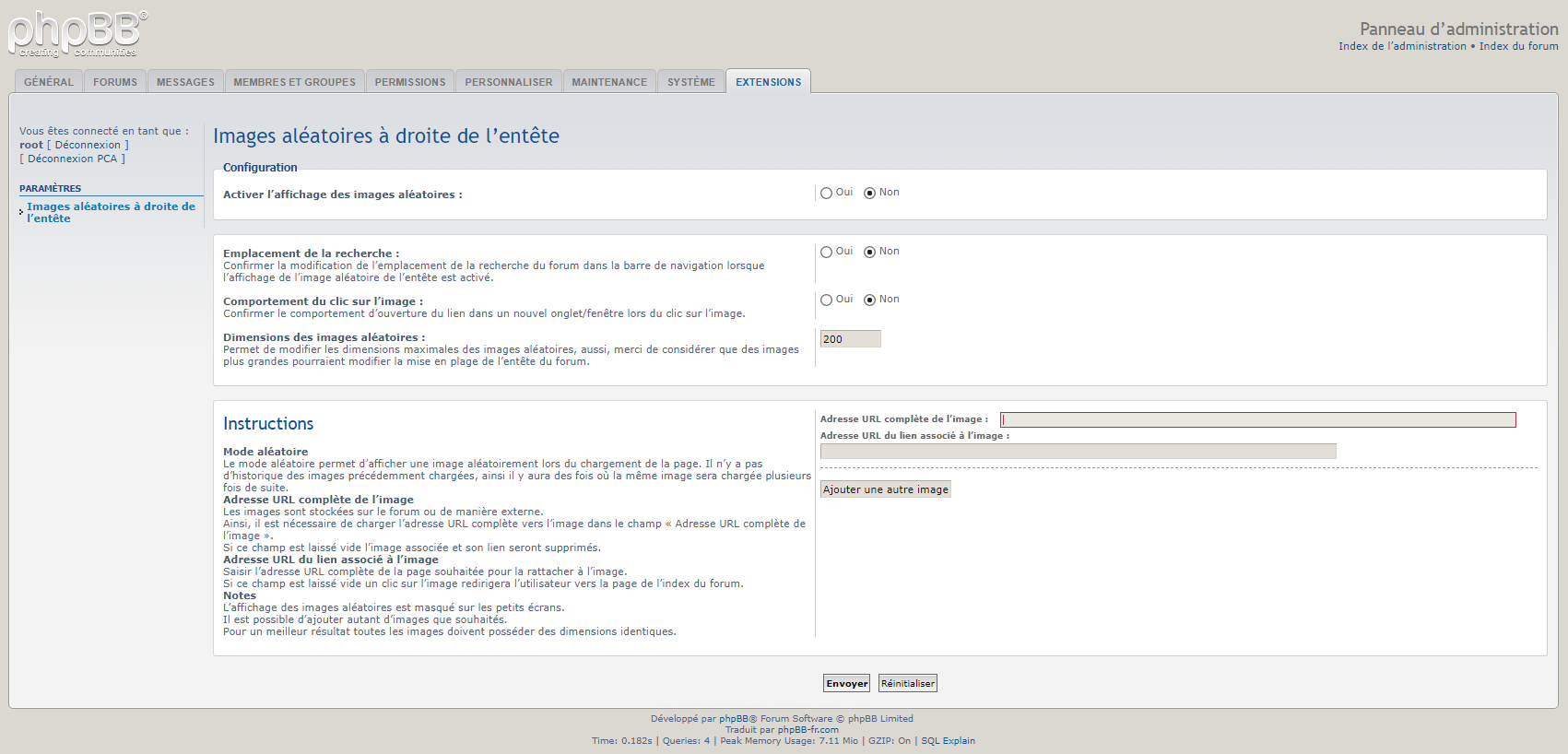Open the Membres et groupes tab
Viewport: 1568px width, 754px height.
294,82
